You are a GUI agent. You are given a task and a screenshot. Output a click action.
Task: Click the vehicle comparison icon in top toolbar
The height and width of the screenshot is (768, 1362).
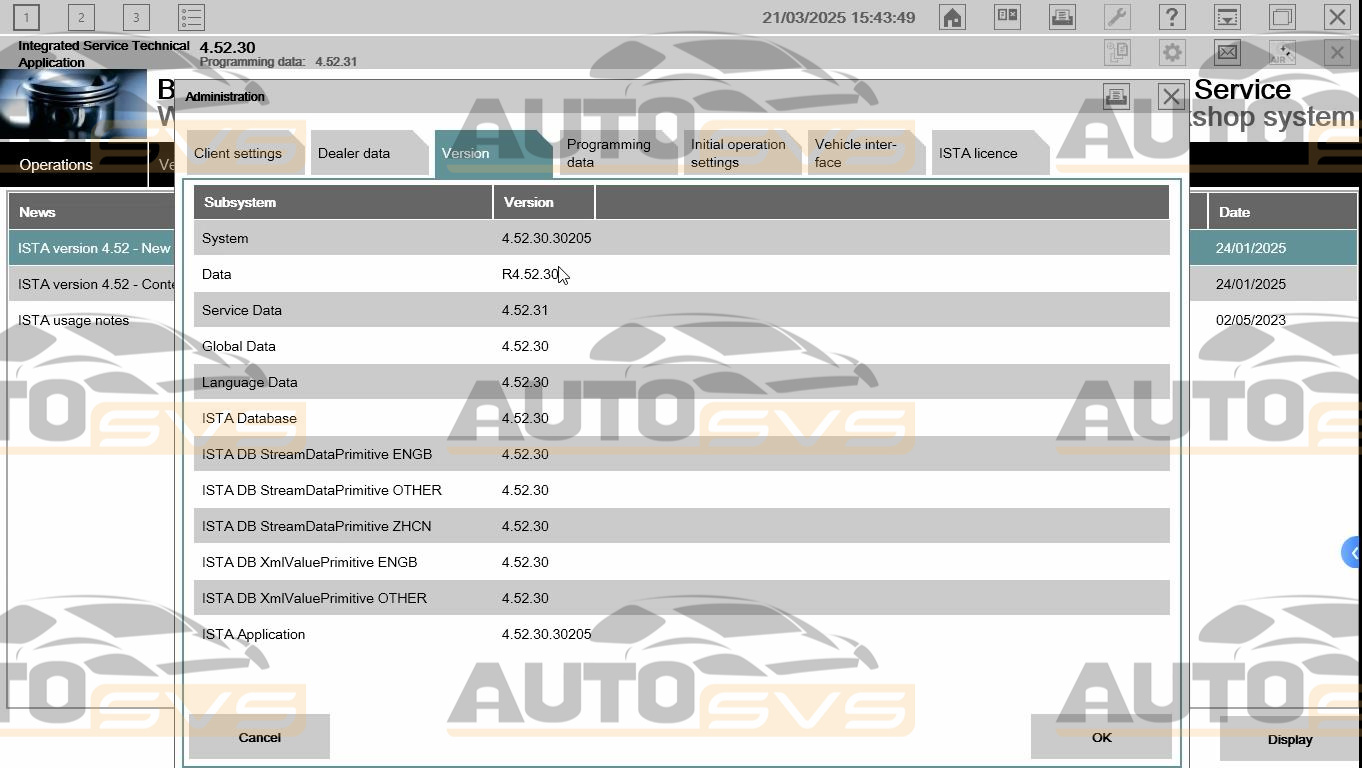[1007, 17]
